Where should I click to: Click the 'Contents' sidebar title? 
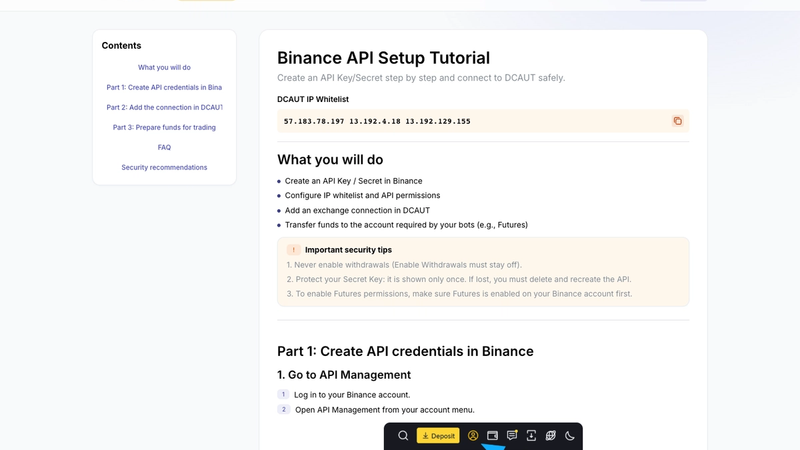(x=121, y=45)
